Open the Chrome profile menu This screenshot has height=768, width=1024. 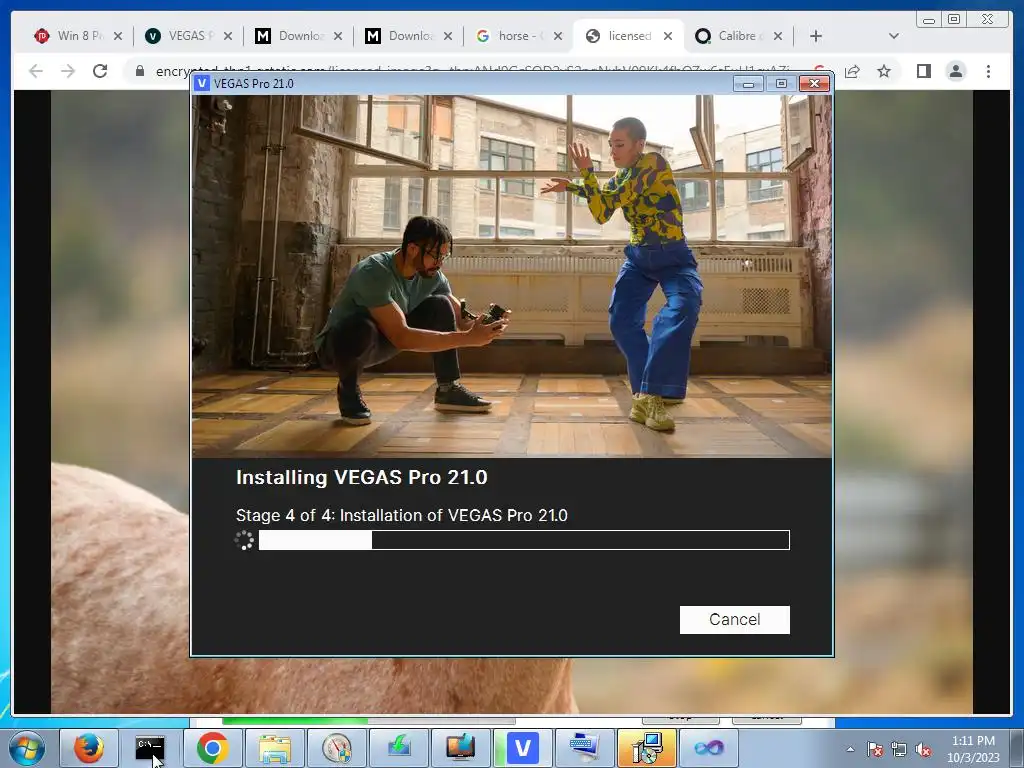955,71
